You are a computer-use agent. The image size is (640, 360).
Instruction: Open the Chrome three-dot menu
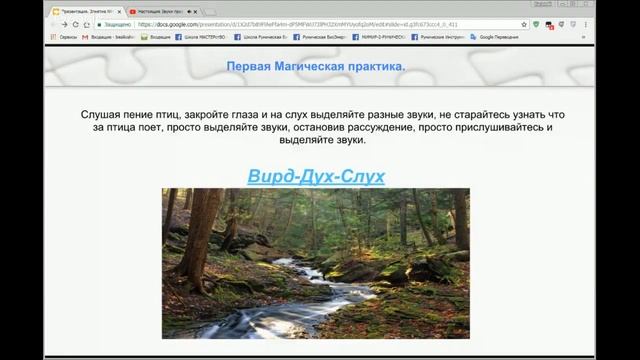point(586,24)
